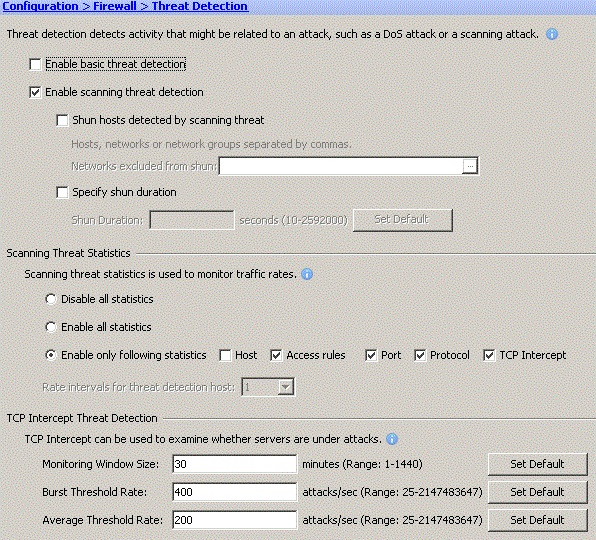The image size is (596, 540).
Task: Check Shun hosts detected by scanning threat
Action: 62,120
